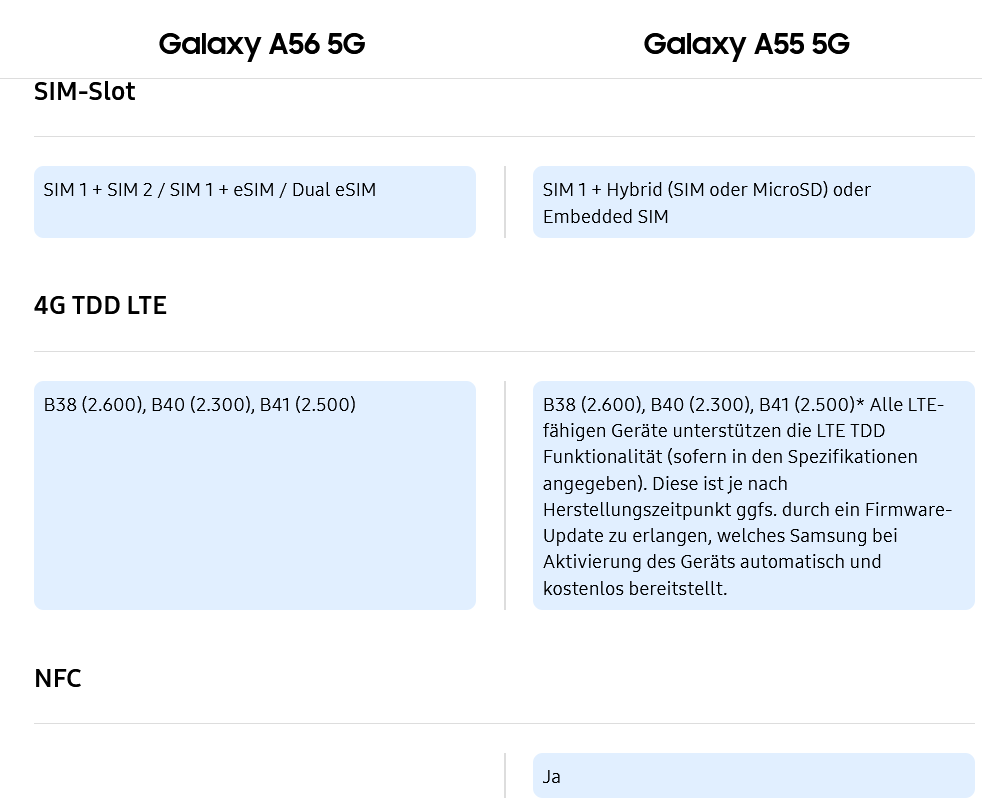Click the 'Ja' NFC value cell

753,776
